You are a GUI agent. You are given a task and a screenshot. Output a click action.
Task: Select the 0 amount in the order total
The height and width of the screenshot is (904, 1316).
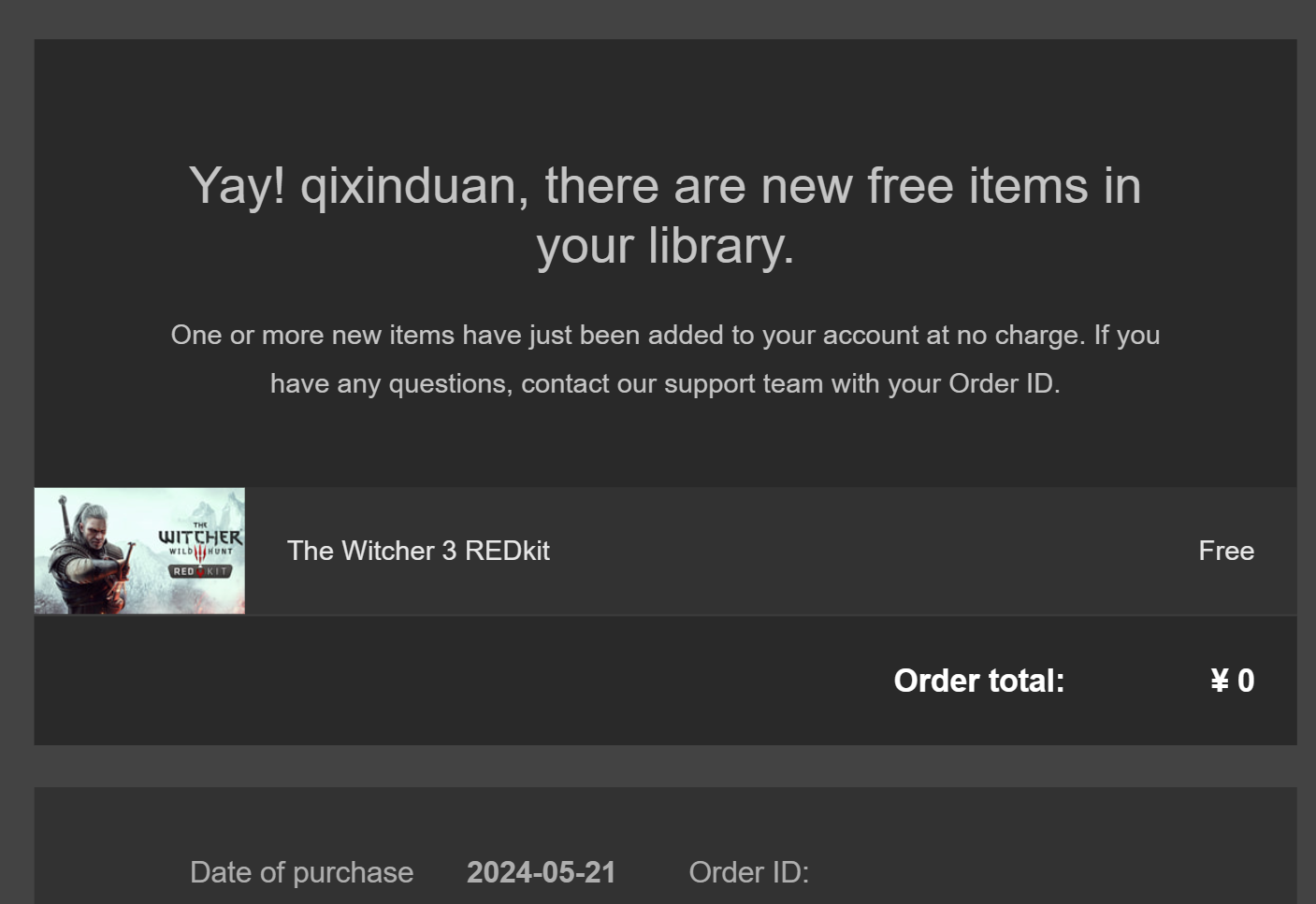tap(1246, 681)
